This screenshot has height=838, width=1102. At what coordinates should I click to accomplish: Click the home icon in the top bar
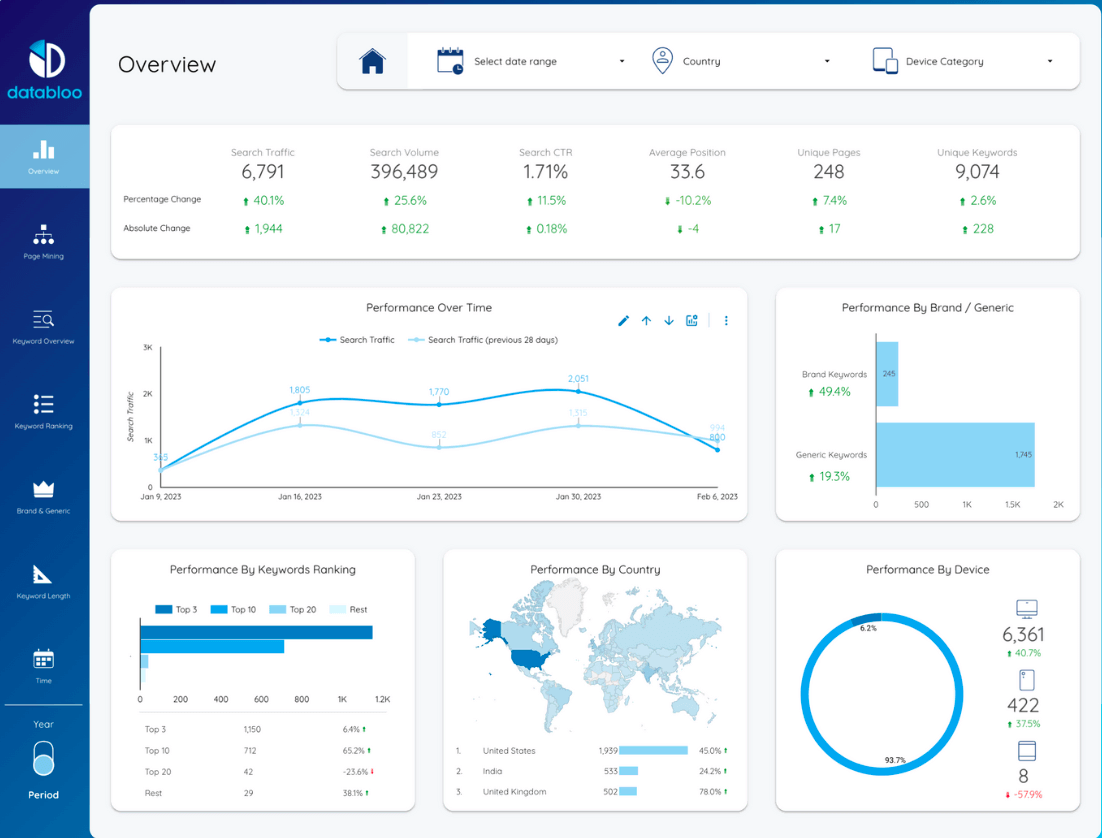point(372,61)
